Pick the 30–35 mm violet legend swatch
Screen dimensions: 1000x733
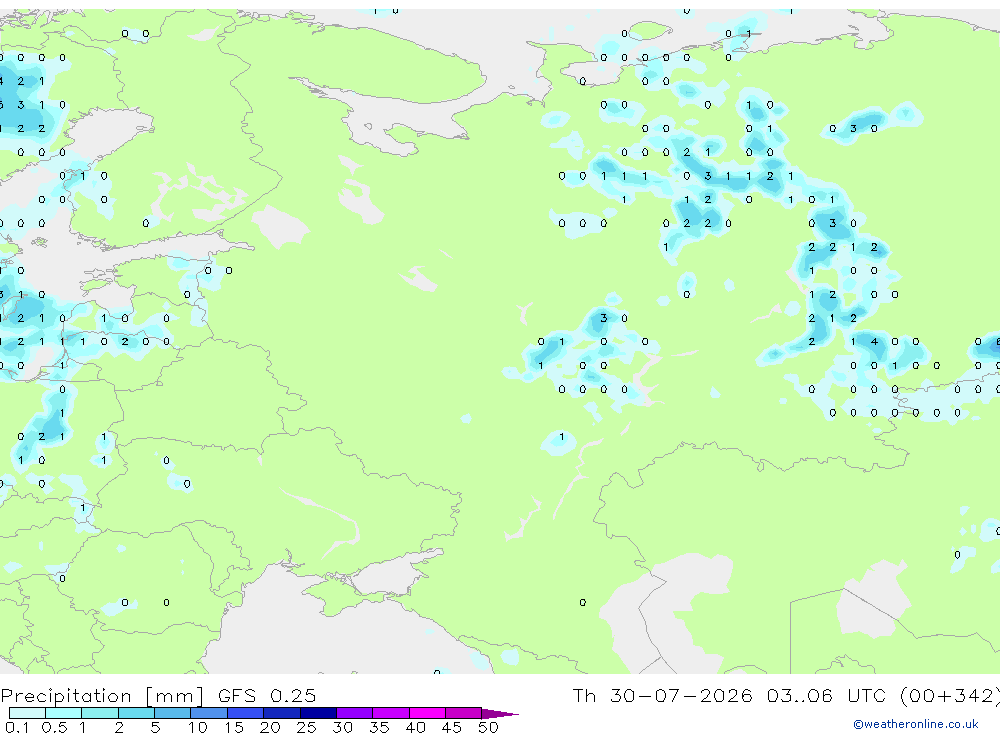click(355, 713)
